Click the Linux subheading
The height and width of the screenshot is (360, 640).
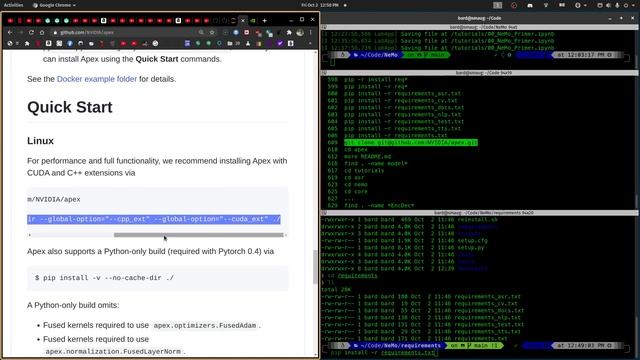coord(40,141)
